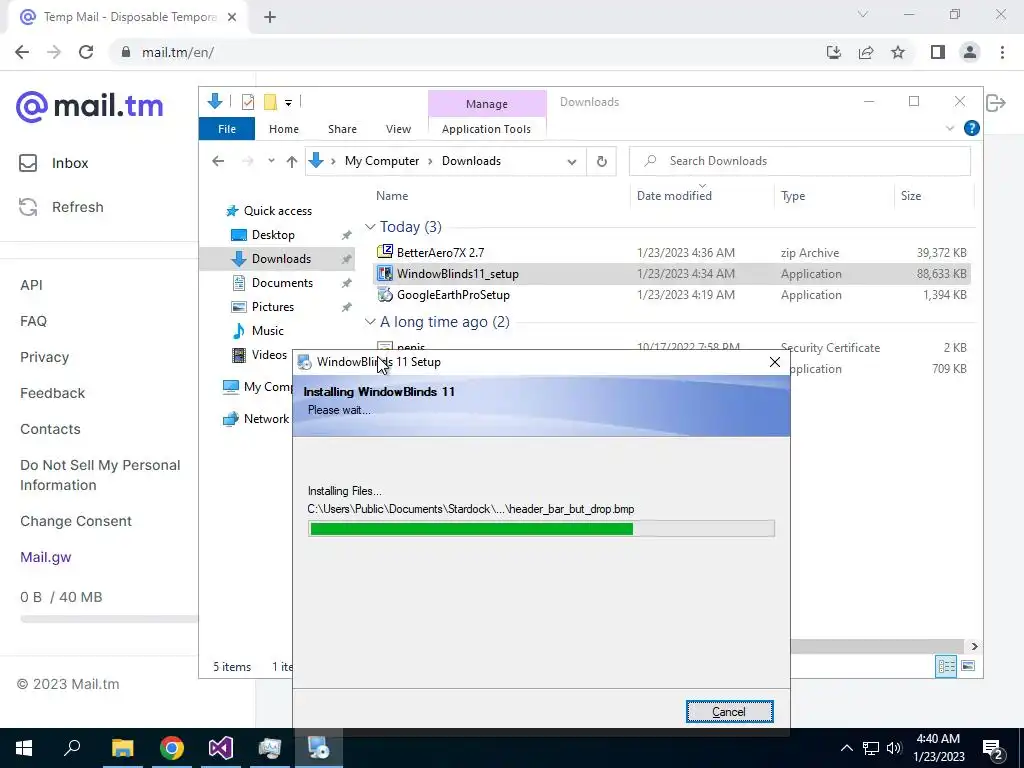Click the green installation progress bar
The width and height of the screenshot is (1024, 768).
(x=541, y=528)
